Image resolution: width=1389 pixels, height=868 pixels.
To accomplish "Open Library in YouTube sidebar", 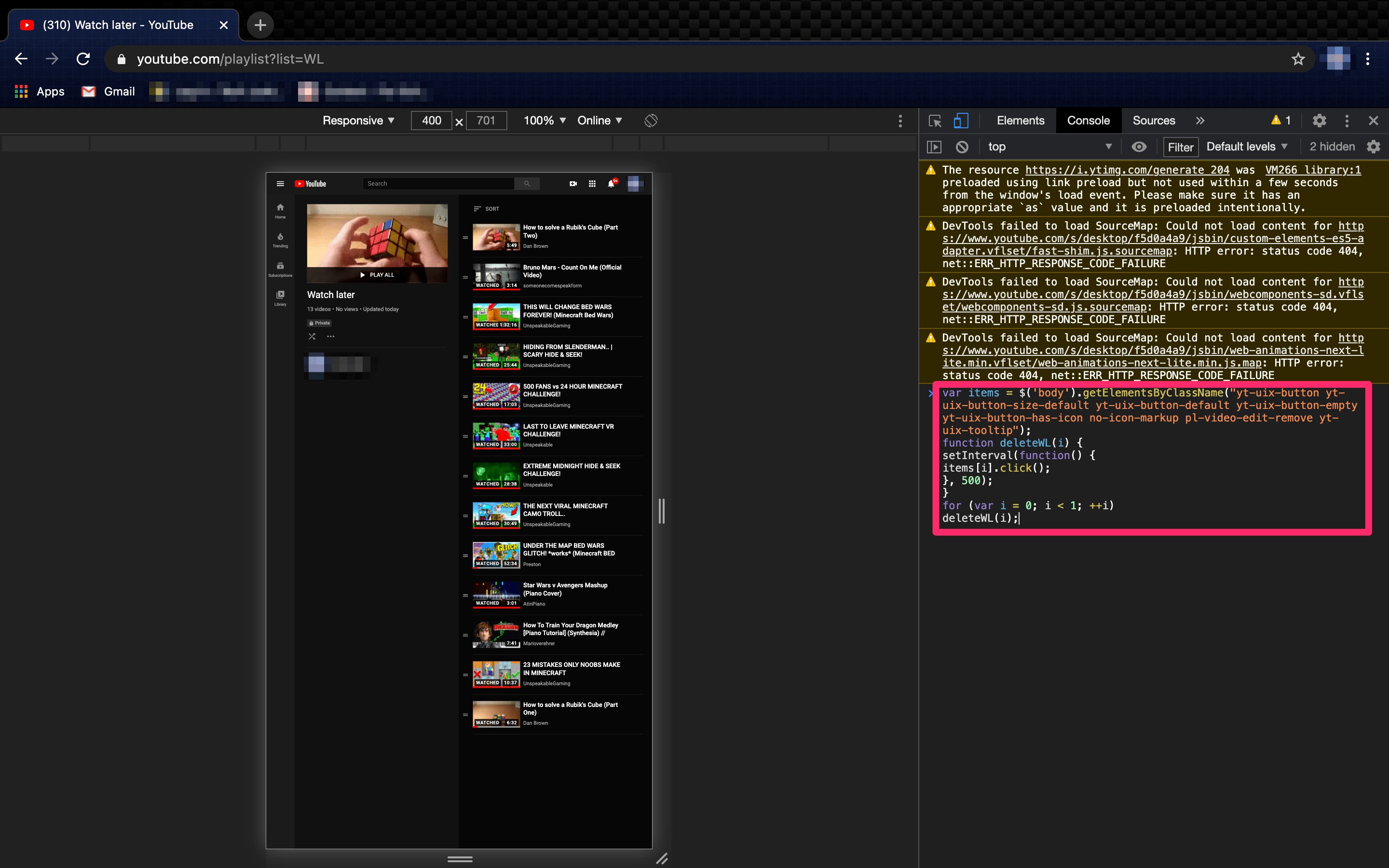I will 280,298.
